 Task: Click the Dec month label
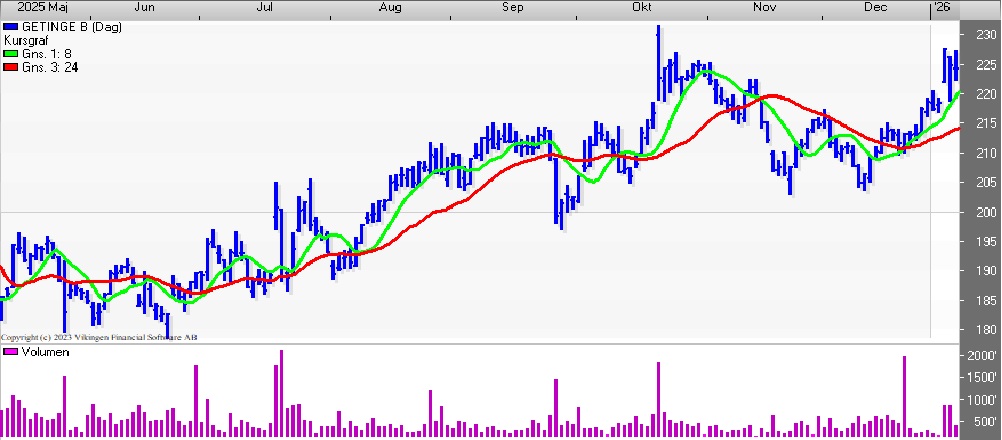(x=877, y=8)
